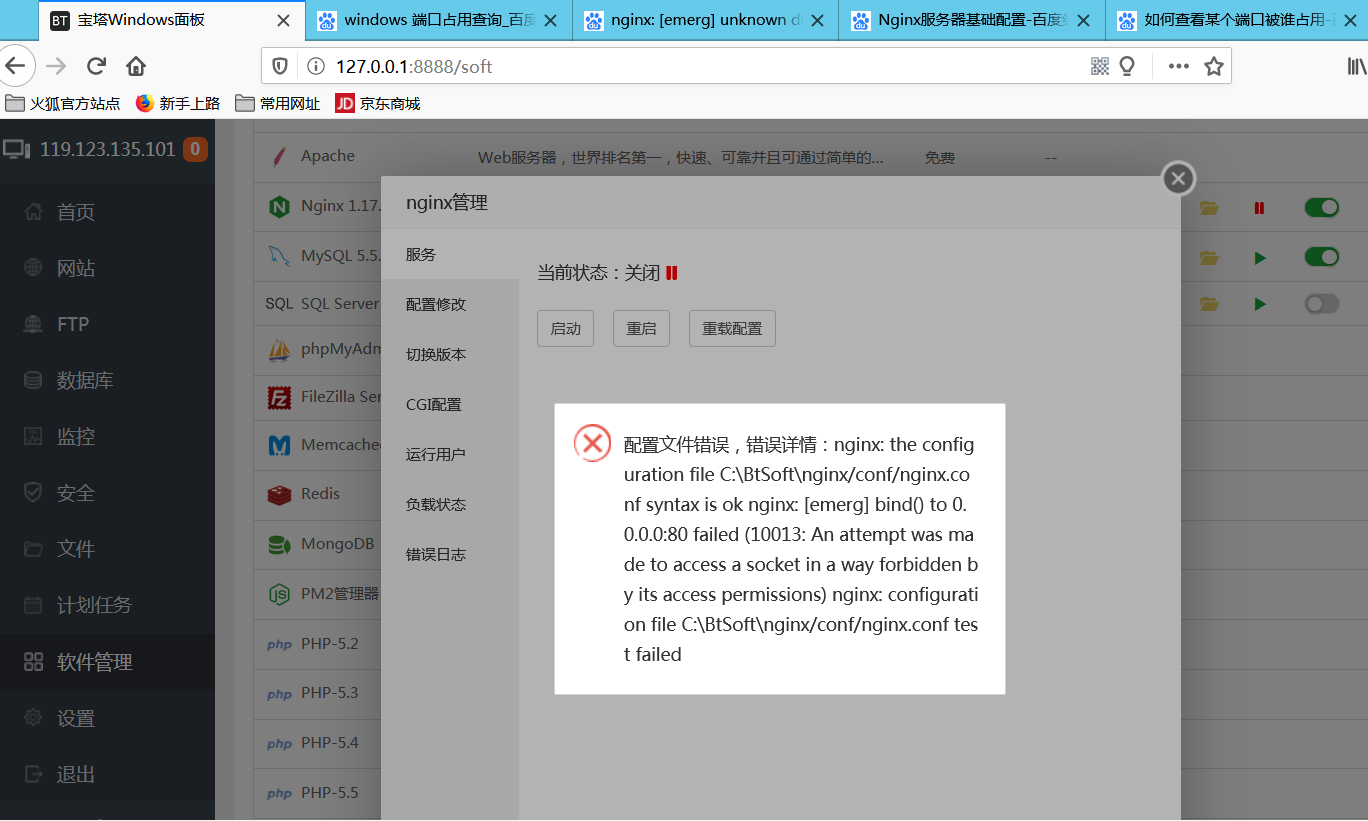Open 新手上路 bookmark

coord(178,103)
